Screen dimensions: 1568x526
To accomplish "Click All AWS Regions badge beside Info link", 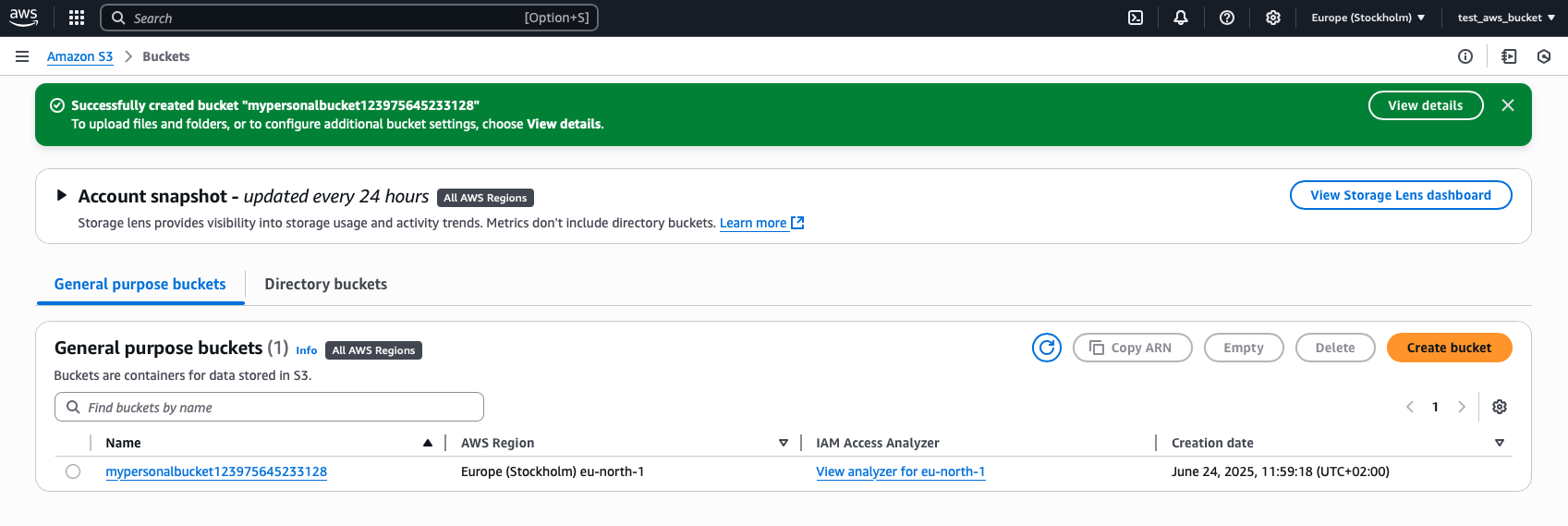I will (373, 350).
